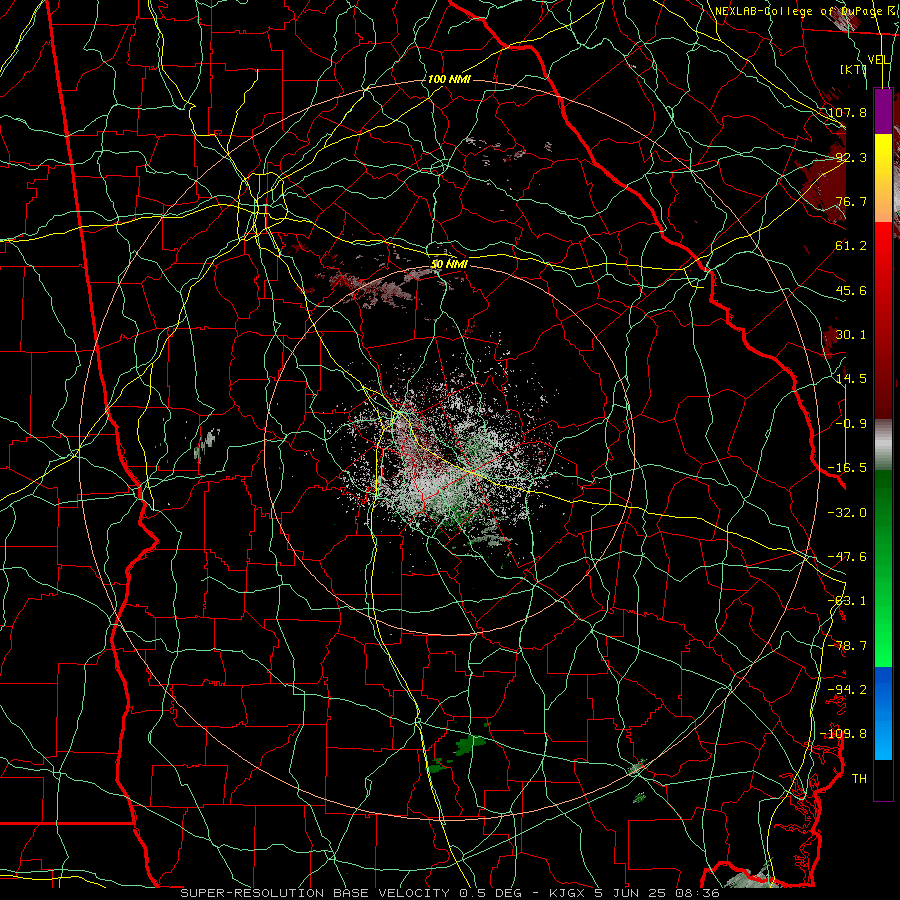Select the -16.5 value on the velocity scale
The height and width of the screenshot is (900, 900).
point(847,468)
